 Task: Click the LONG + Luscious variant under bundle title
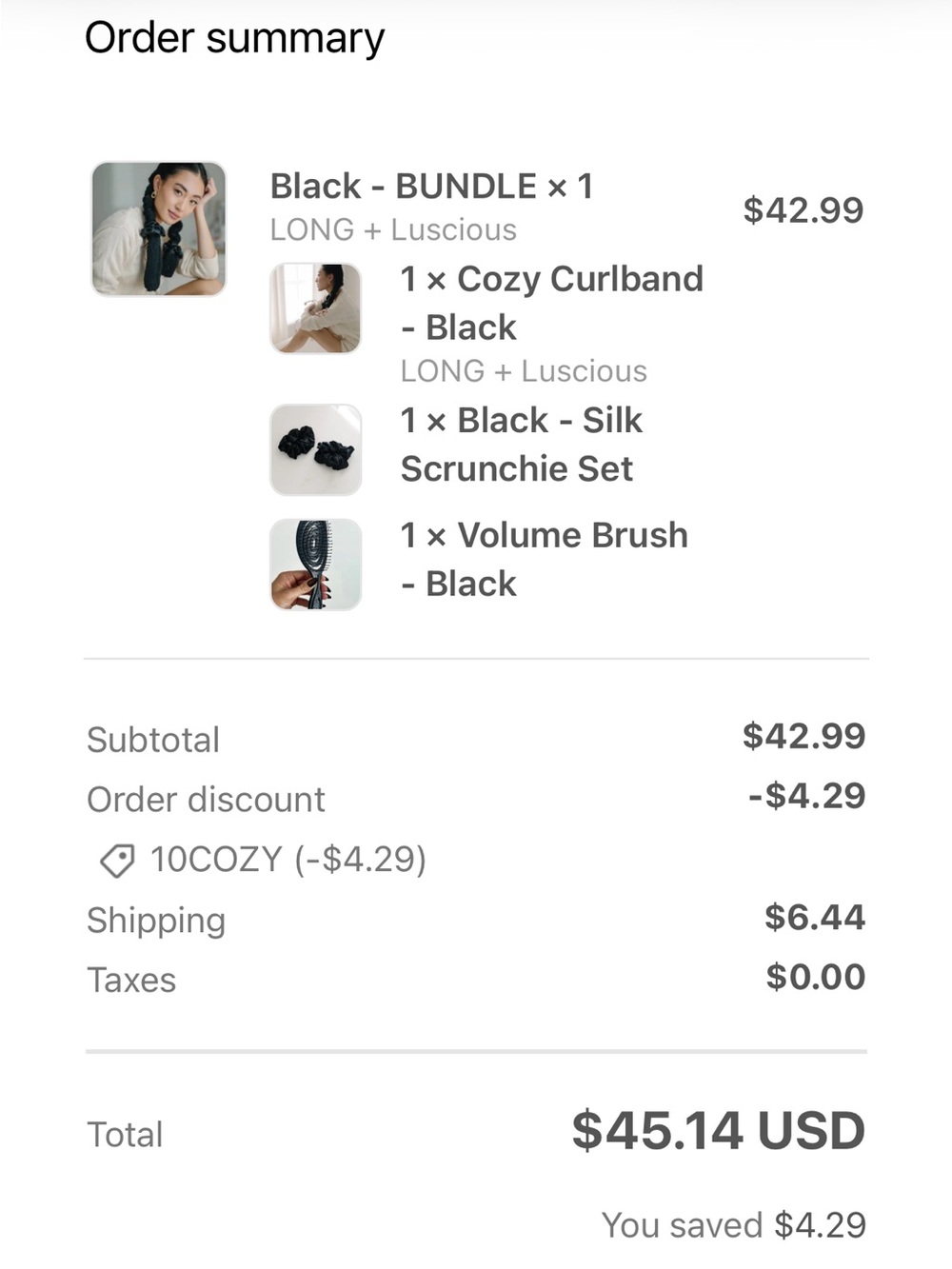click(x=393, y=230)
